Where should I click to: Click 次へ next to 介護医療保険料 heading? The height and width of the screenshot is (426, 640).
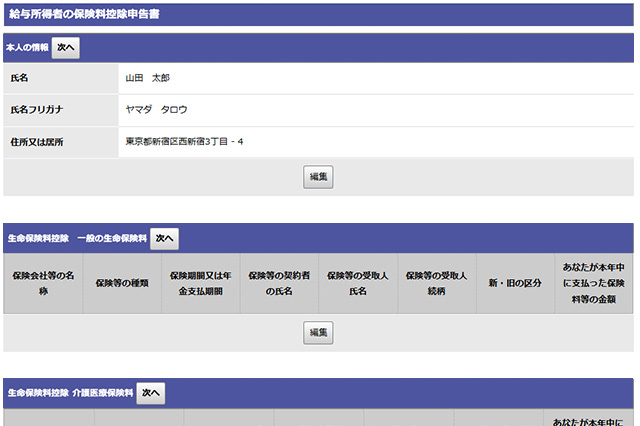(x=151, y=394)
